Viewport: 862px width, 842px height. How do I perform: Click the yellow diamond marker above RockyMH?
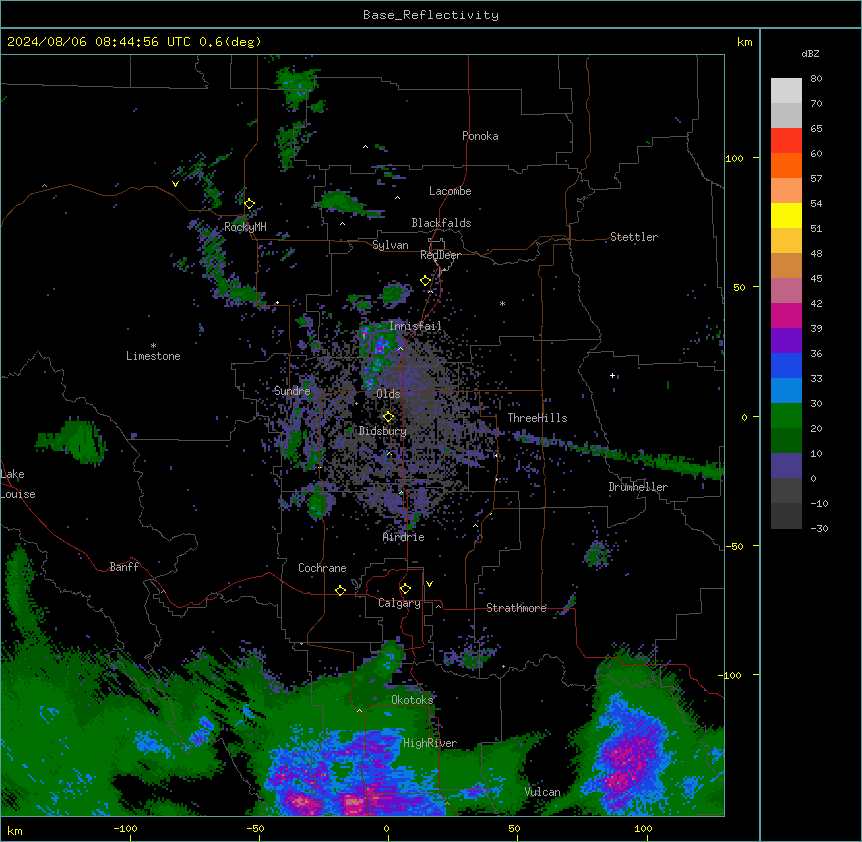(x=249, y=203)
